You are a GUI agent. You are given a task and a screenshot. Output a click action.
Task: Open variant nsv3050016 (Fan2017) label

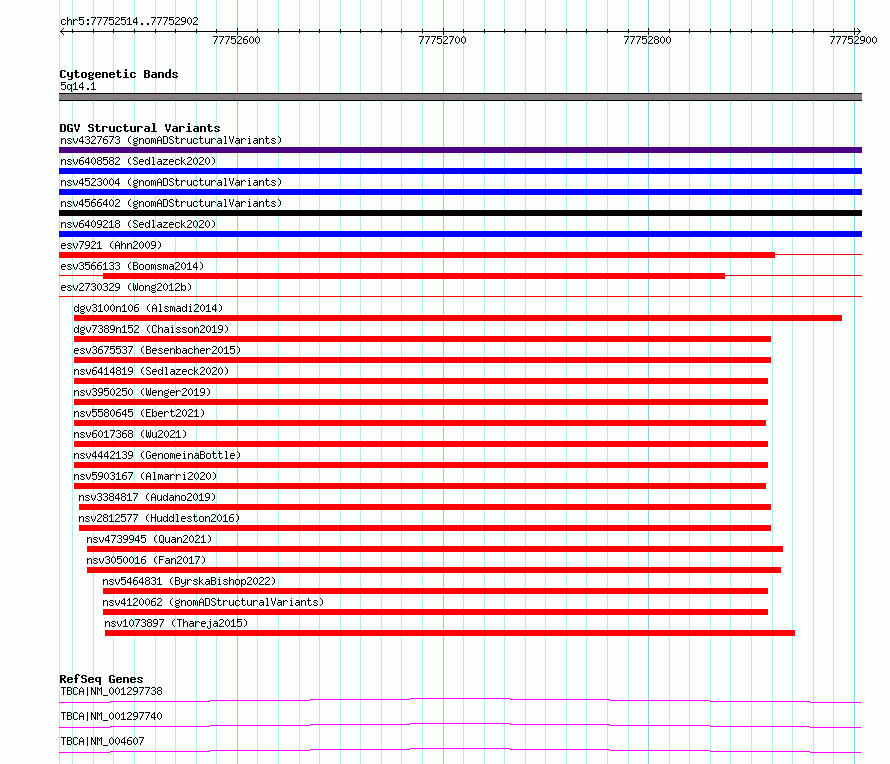(146, 560)
